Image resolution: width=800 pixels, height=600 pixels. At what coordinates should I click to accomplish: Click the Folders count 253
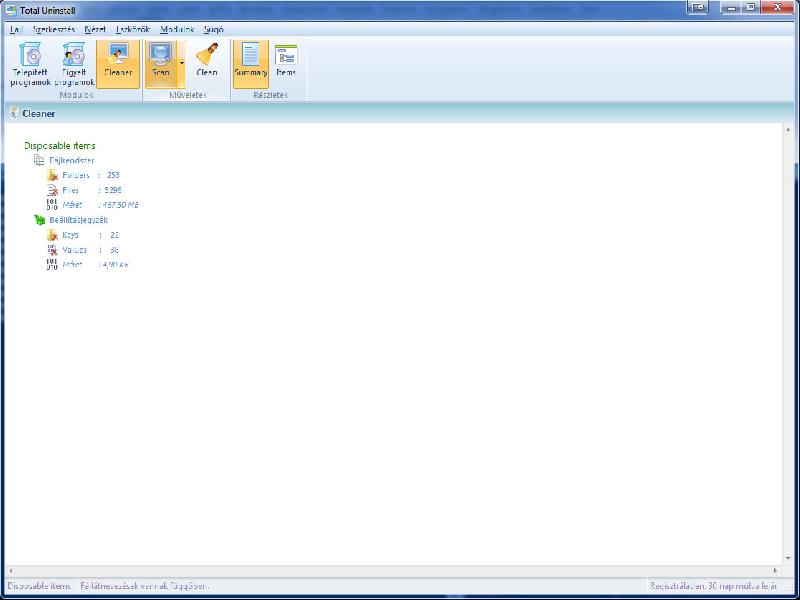113,175
